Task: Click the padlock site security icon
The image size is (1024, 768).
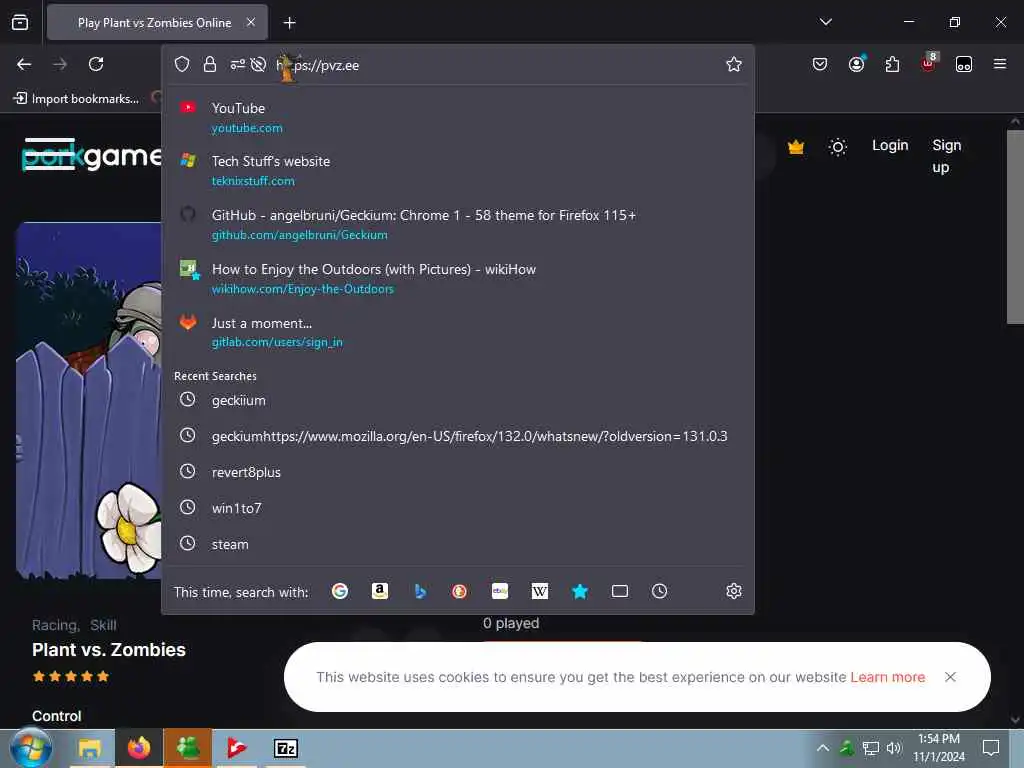Action: (x=210, y=64)
